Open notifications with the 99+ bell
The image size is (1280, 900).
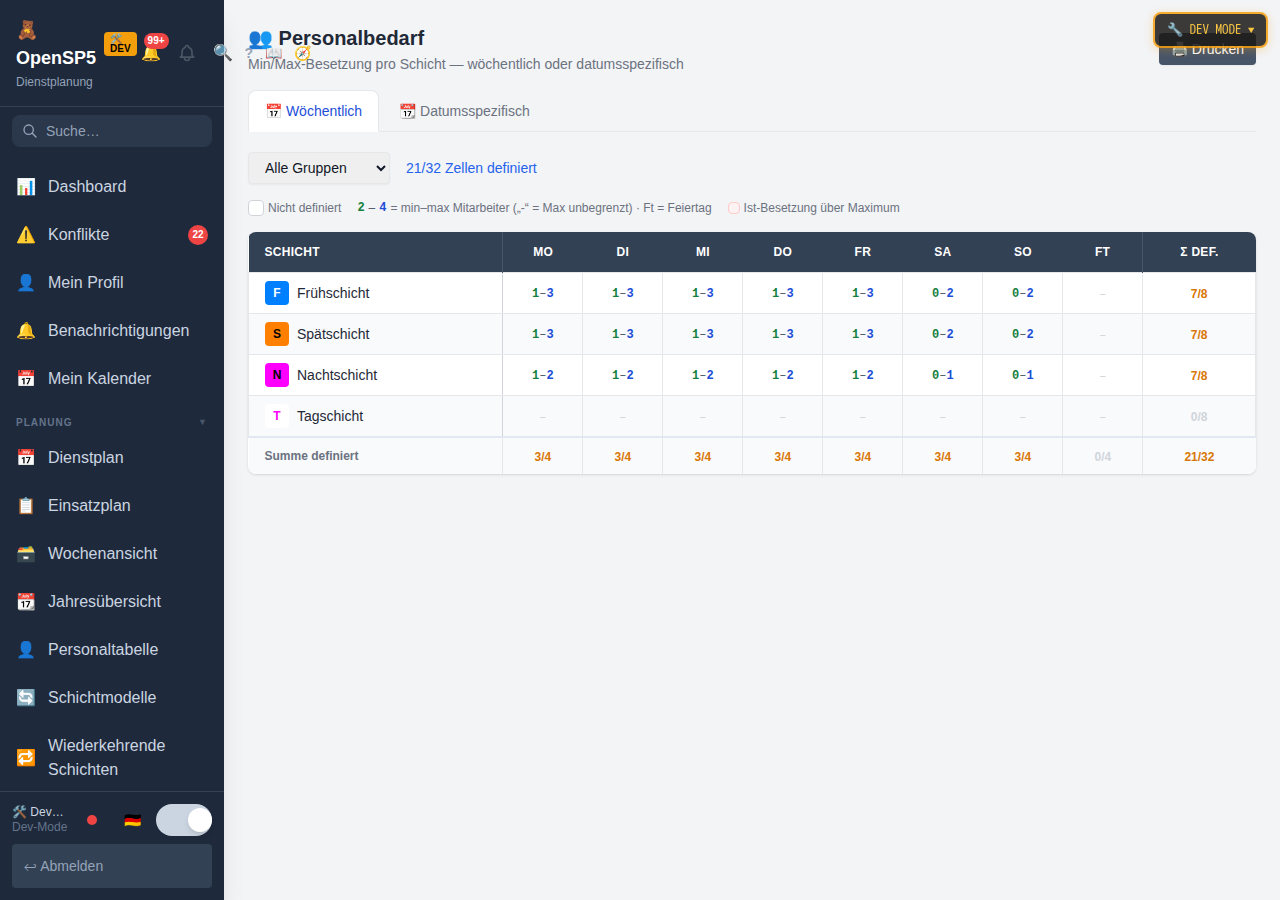(151, 52)
